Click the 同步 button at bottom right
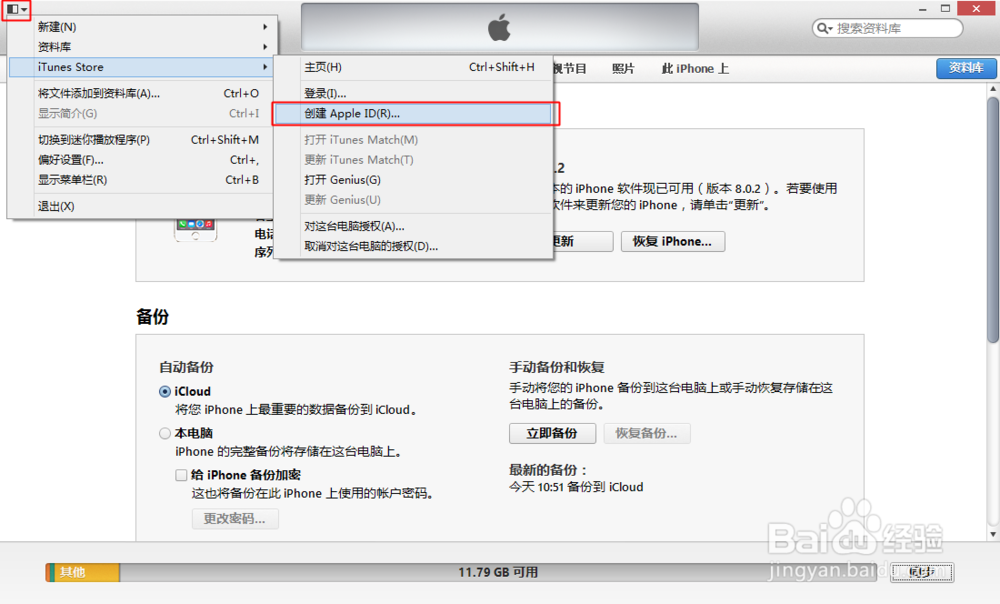1000x604 pixels. [x=922, y=572]
